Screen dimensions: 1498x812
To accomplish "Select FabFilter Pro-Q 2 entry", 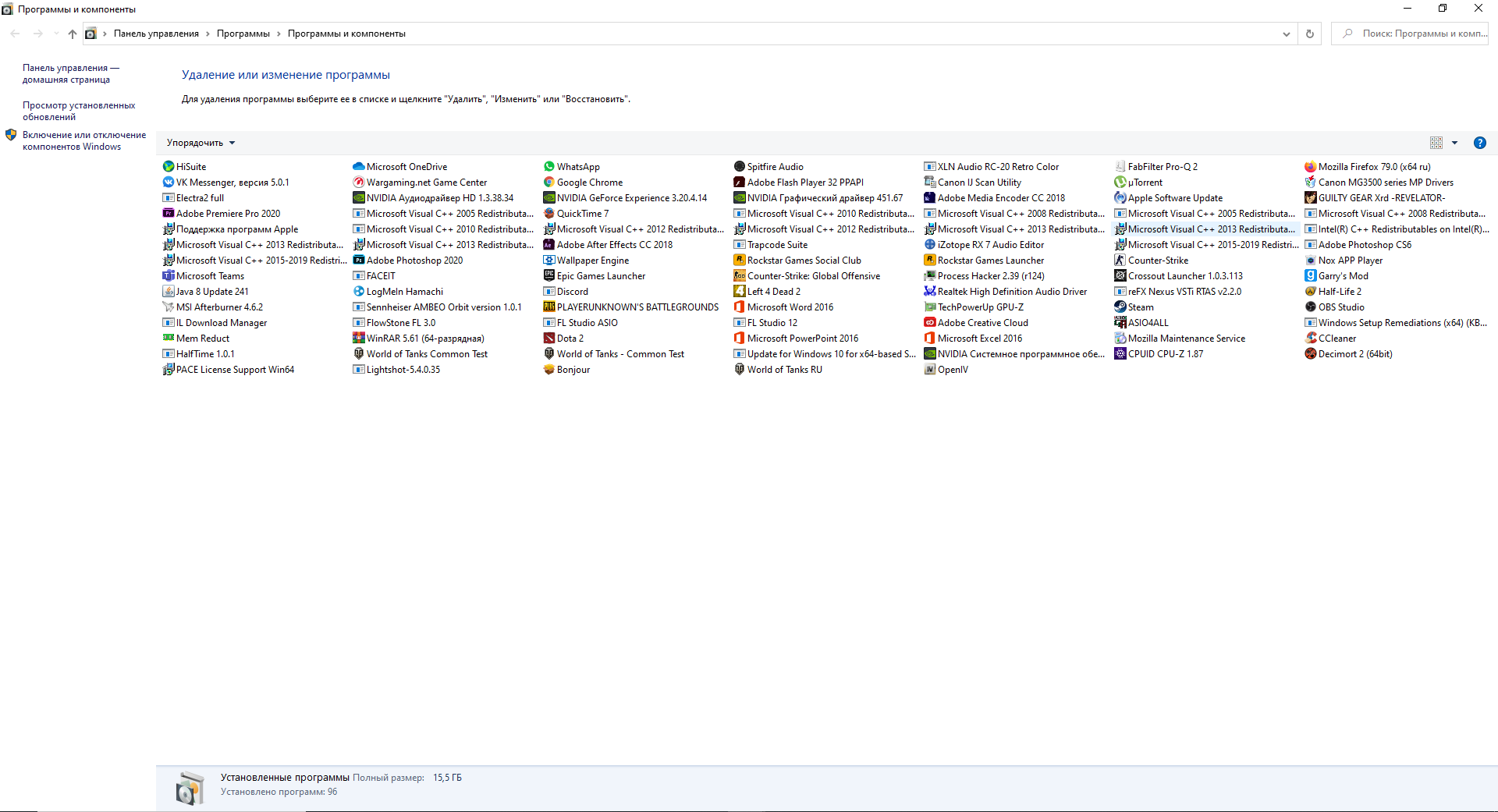I will [x=1156, y=166].
